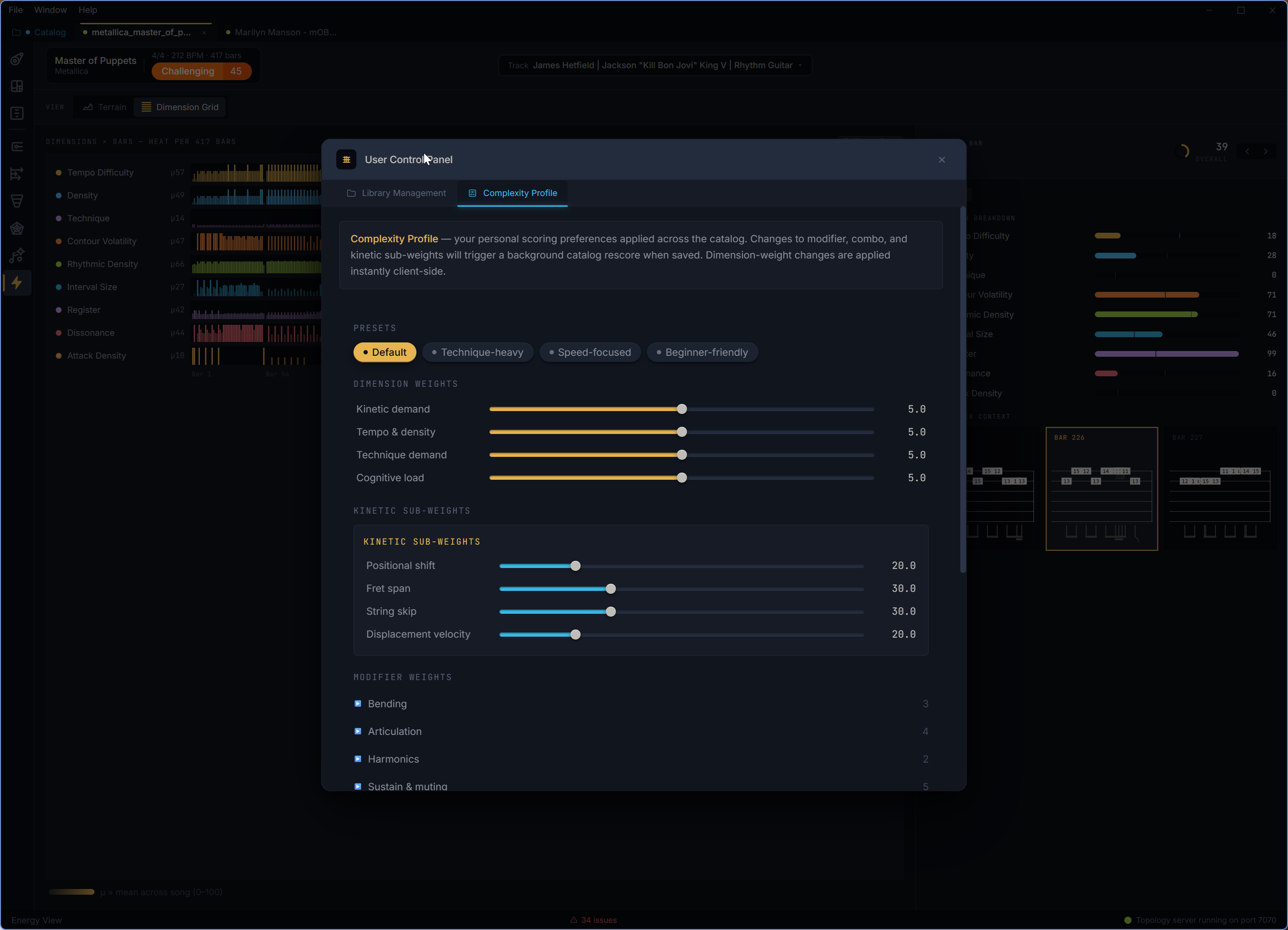Click the Master of Puppets song title
This screenshot has height=930, width=1288.
pos(95,61)
